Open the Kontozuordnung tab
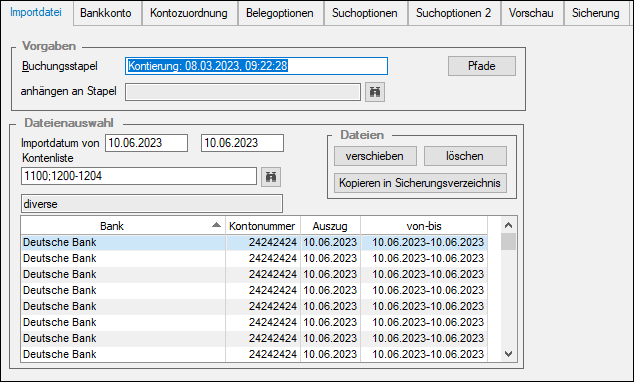Screen dimensions: 634x382 pyautogui.click(x=188, y=13)
